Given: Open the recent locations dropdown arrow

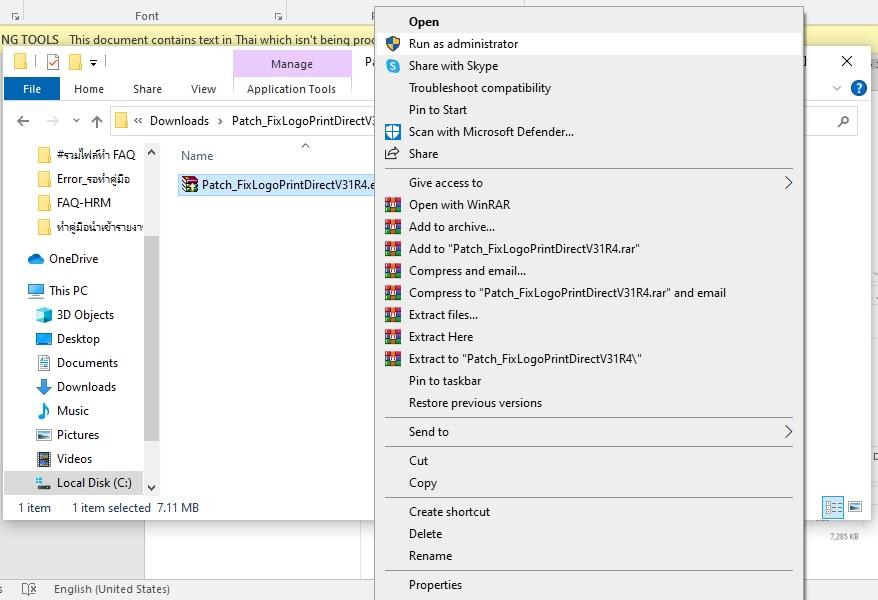Looking at the screenshot, I should click(x=76, y=121).
